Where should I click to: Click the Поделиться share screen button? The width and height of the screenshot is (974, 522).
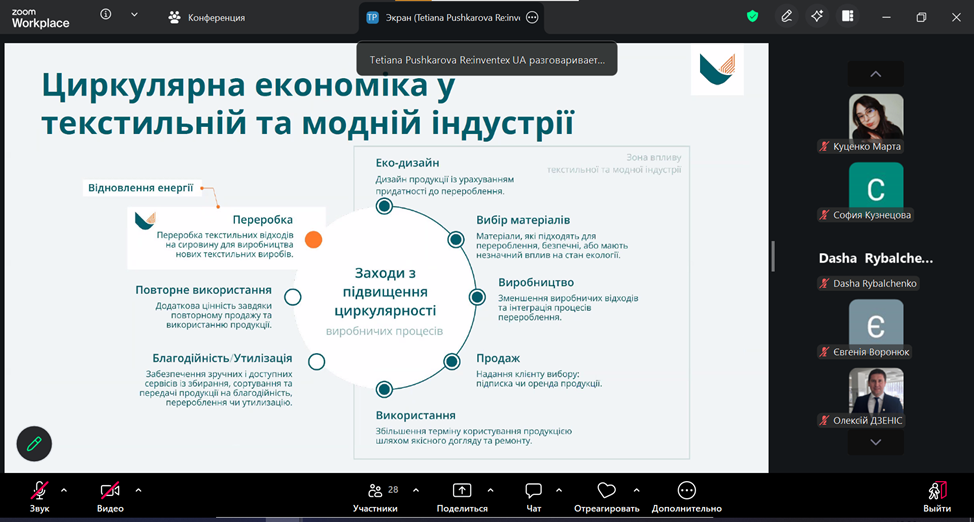462,498
